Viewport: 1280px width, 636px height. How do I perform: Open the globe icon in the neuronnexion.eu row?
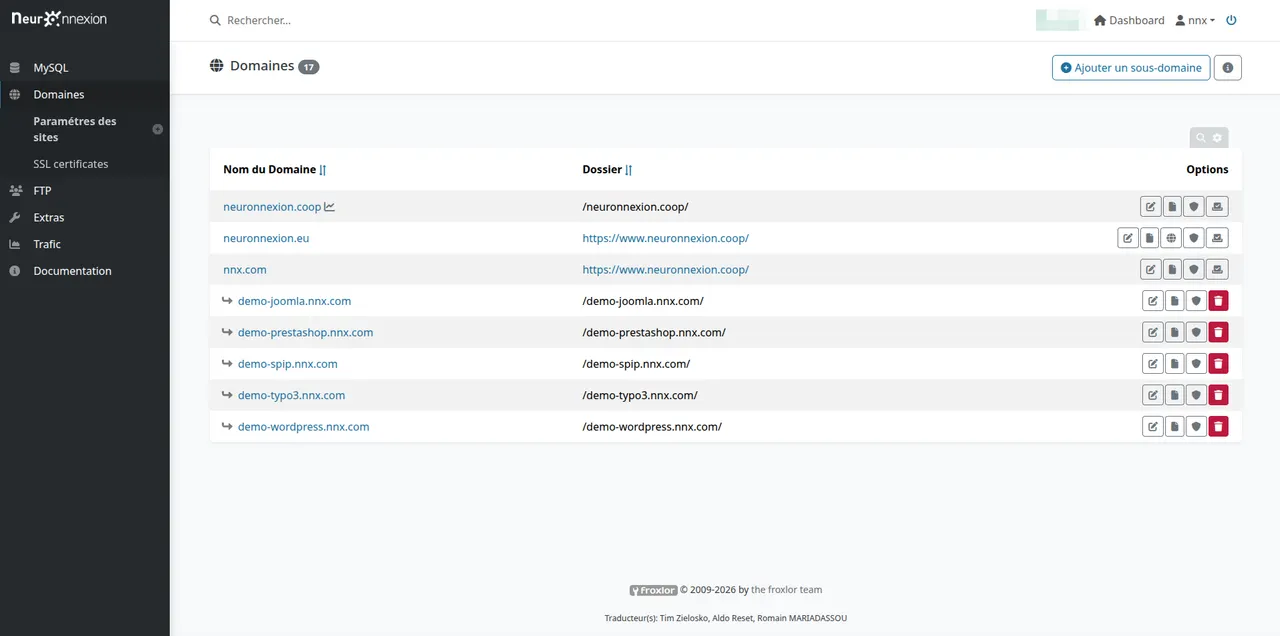1172,238
